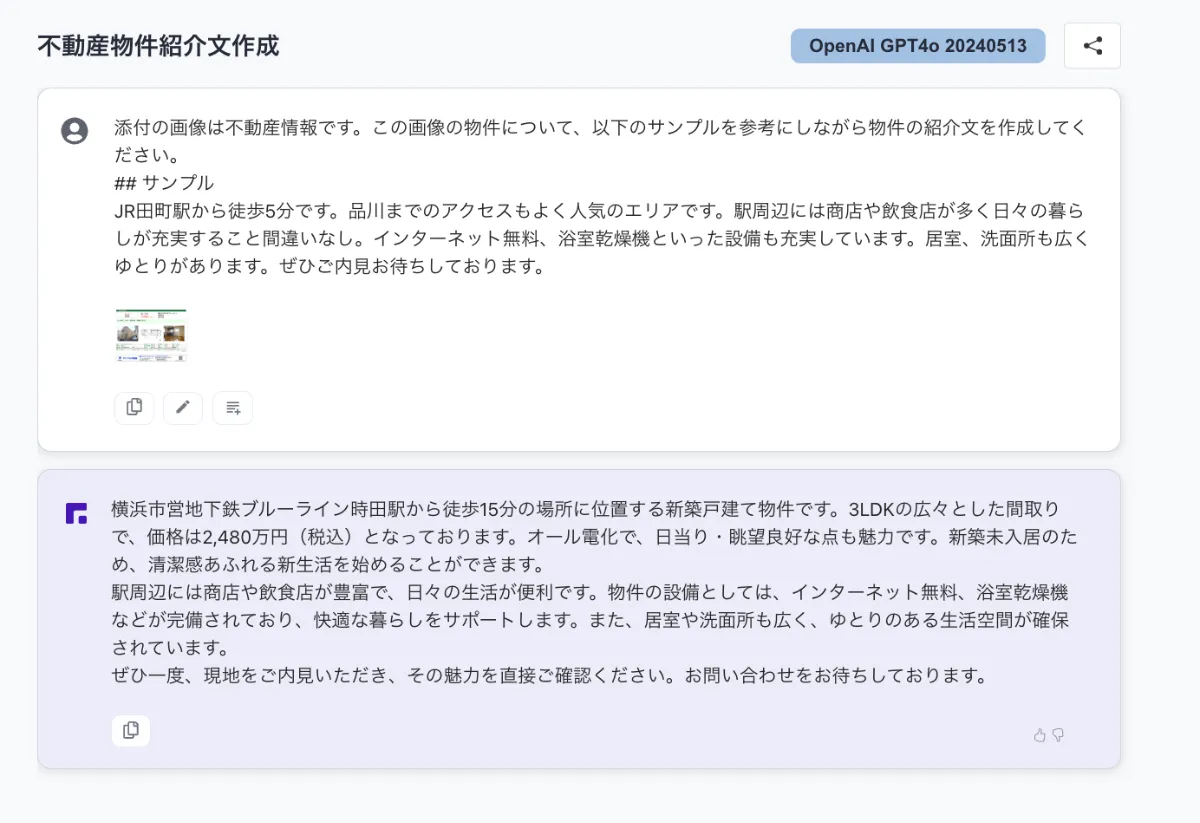The height and width of the screenshot is (823, 1200).
Task: Click the purple assistant logo icon
Action: coord(76,513)
